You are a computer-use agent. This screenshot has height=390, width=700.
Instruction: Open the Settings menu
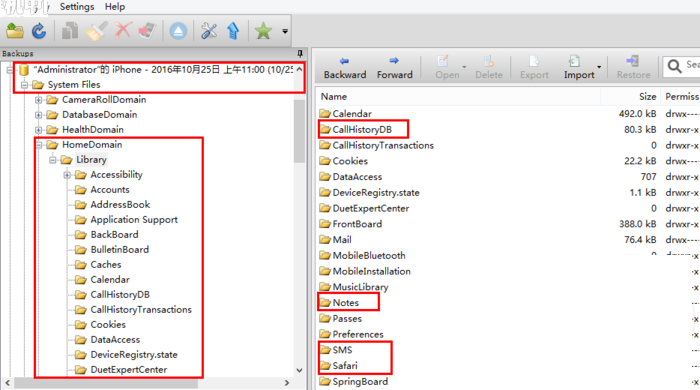coord(77,7)
